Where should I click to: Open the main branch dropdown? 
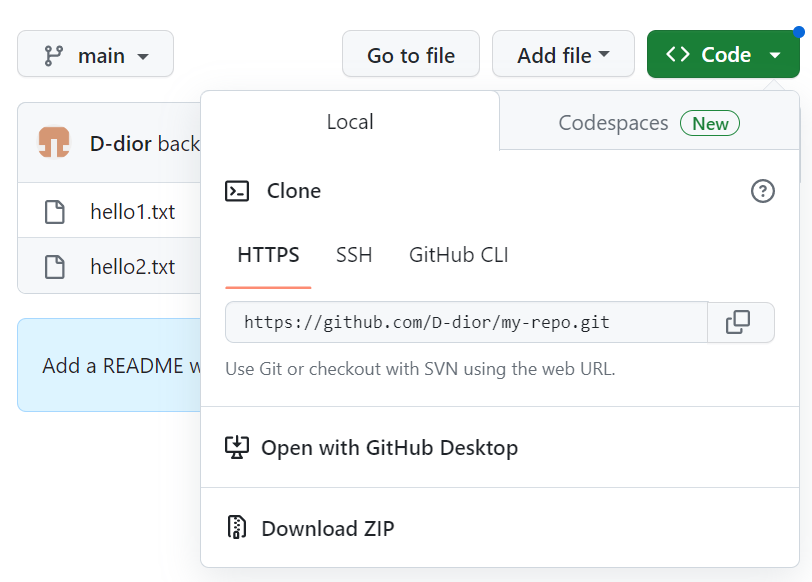pyautogui.click(x=95, y=54)
